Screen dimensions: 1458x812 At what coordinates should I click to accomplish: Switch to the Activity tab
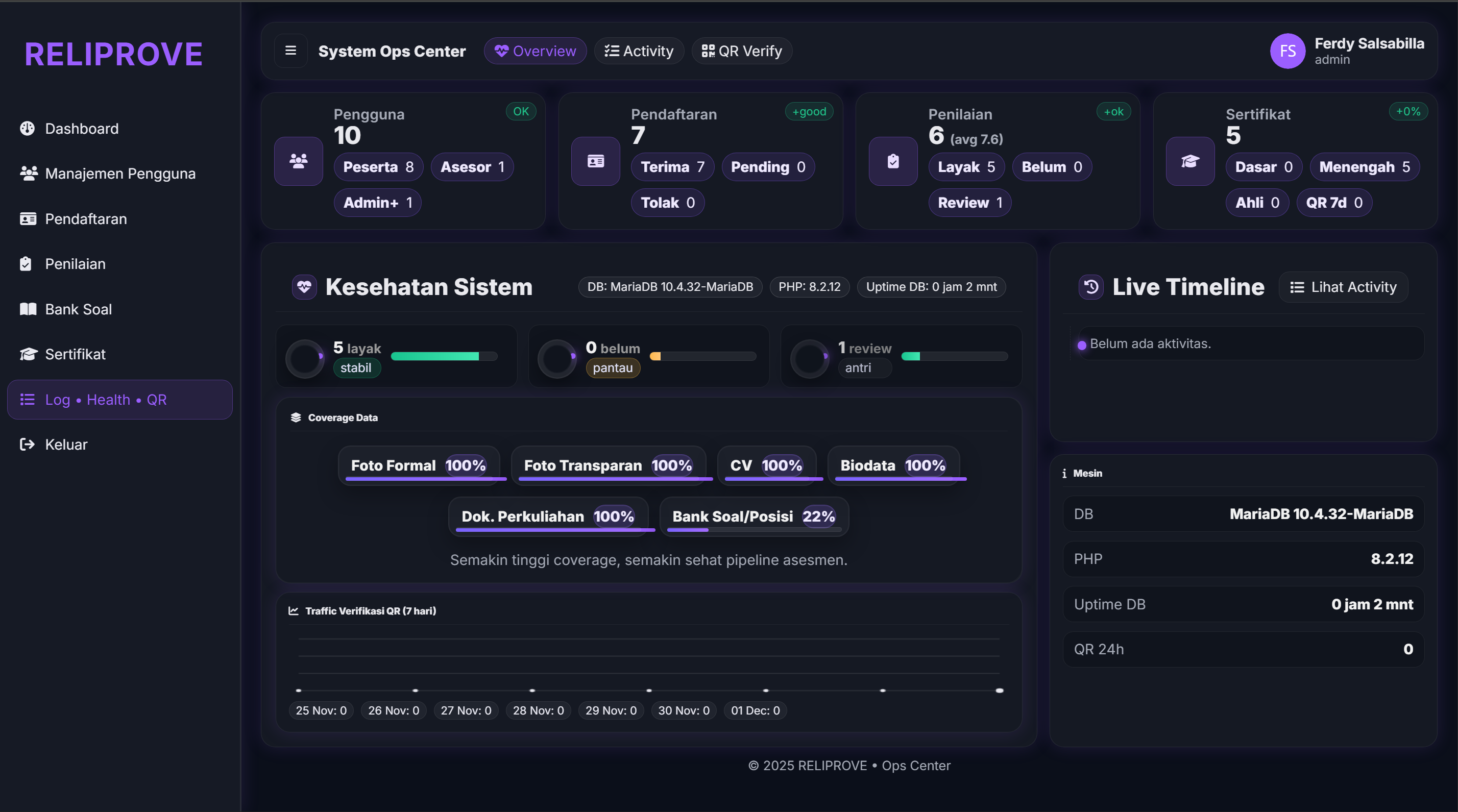point(639,51)
